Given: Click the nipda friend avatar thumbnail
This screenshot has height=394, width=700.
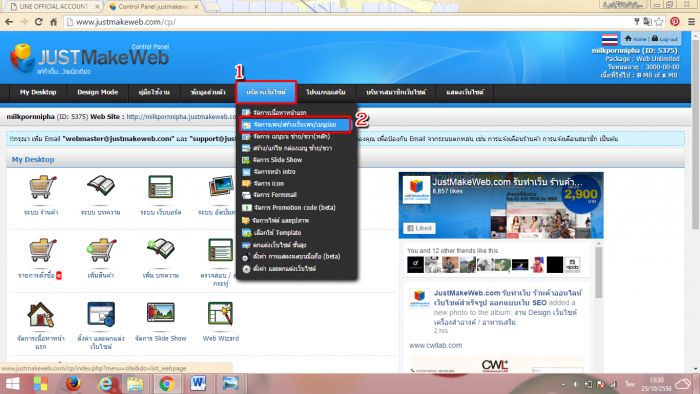Looking at the screenshot, I should (x=572, y=265).
